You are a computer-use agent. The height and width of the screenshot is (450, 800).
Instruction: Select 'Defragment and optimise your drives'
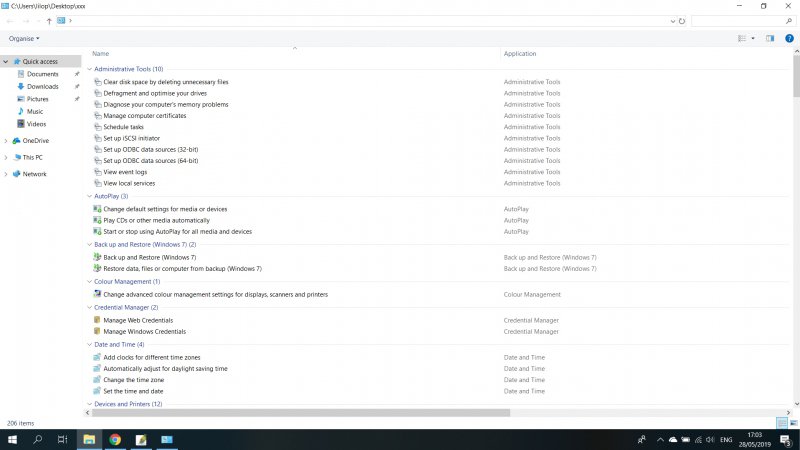coord(155,93)
